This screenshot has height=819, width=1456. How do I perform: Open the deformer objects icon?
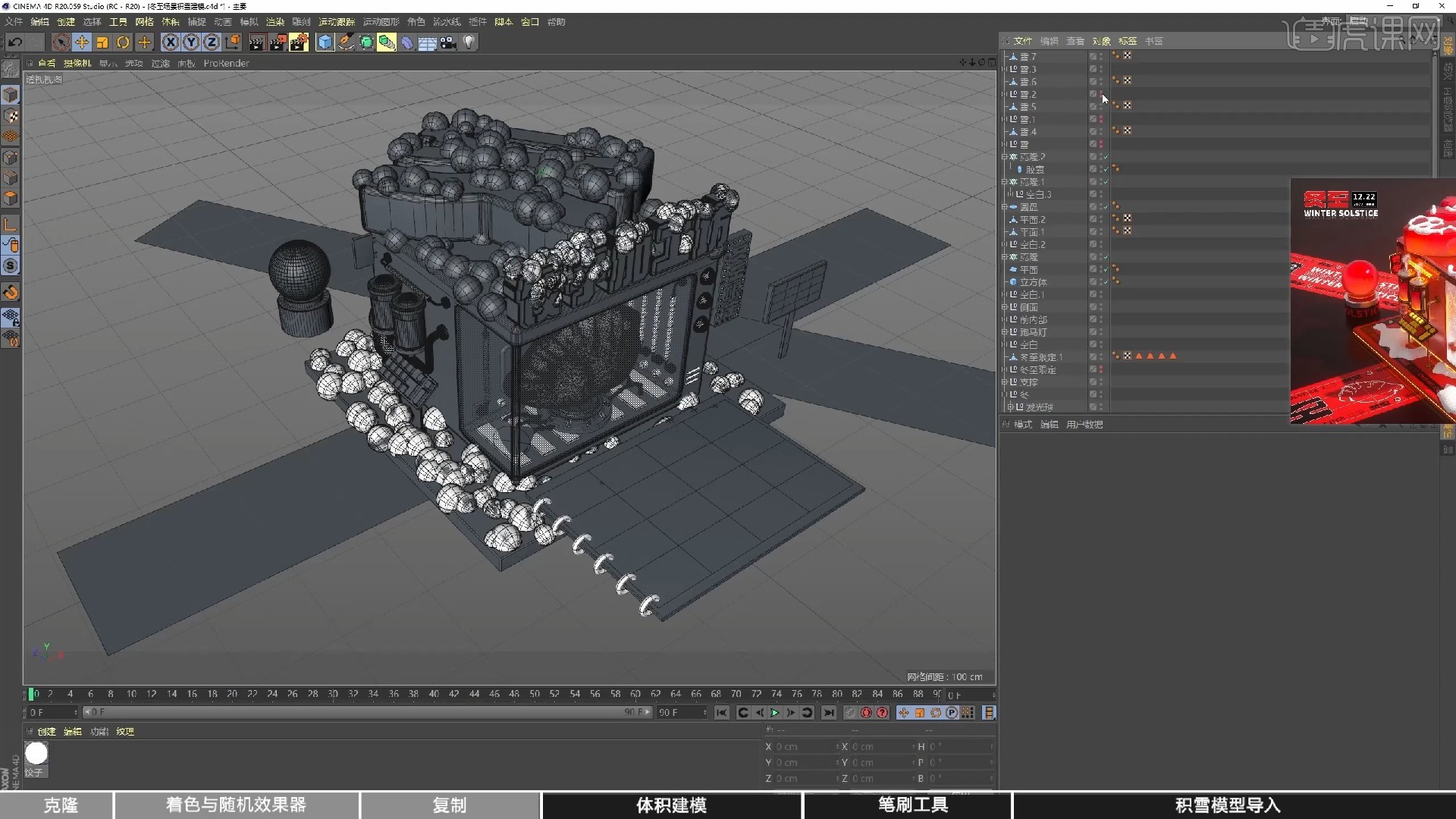pyautogui.click(x=407, y=42)
